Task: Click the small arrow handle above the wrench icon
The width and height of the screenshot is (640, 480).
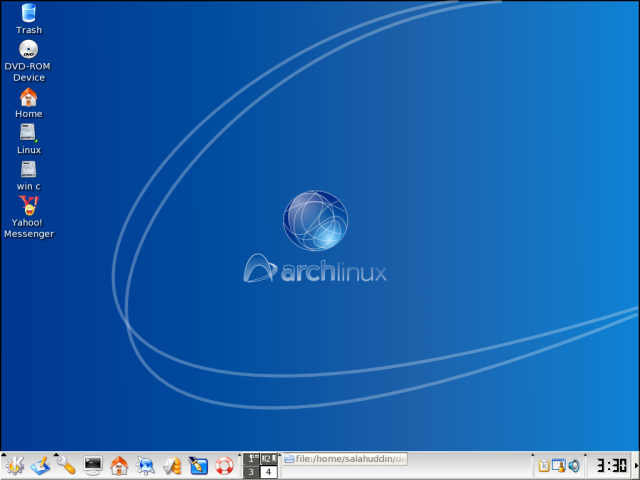Action: coord(56,454)
